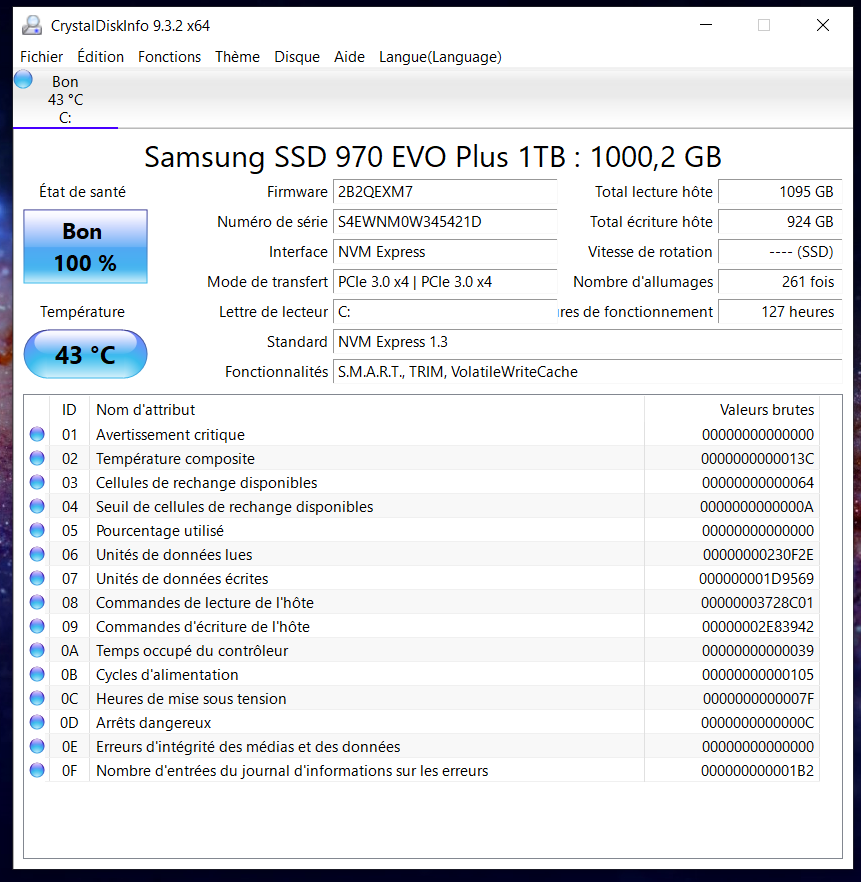The width and height of the screenshot is (861, 882).
Task: Click the blue status orb for drive C:
Action: tap(24, 79)
